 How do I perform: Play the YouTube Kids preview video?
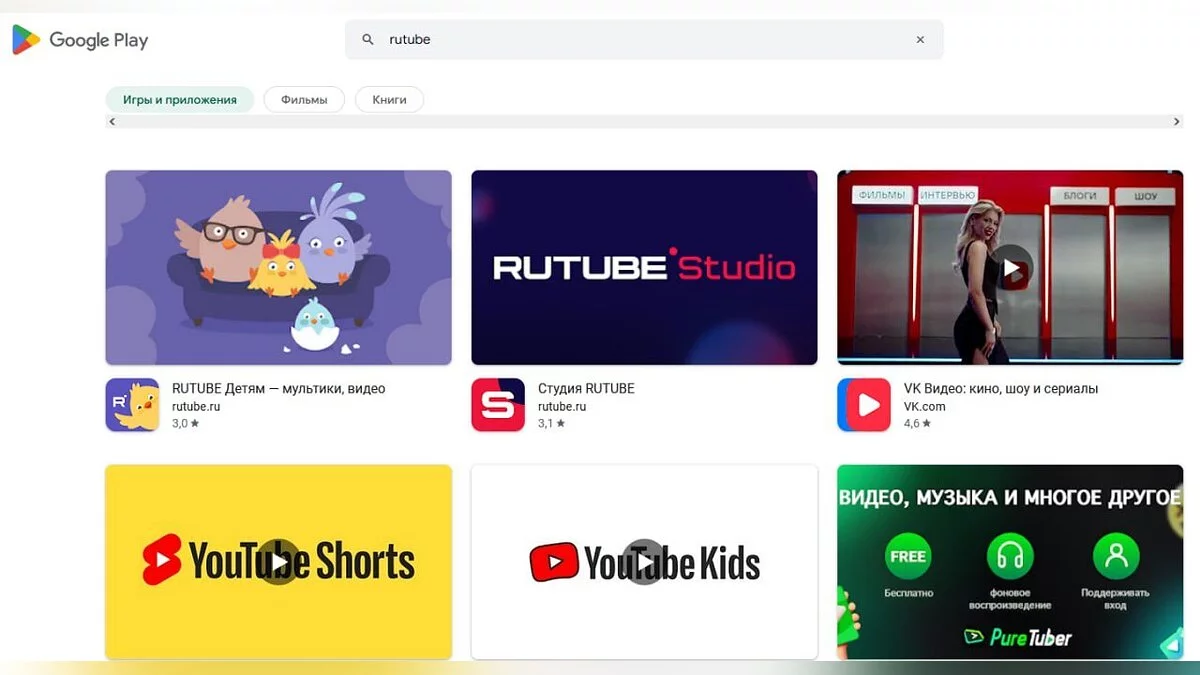click(644, 562)
